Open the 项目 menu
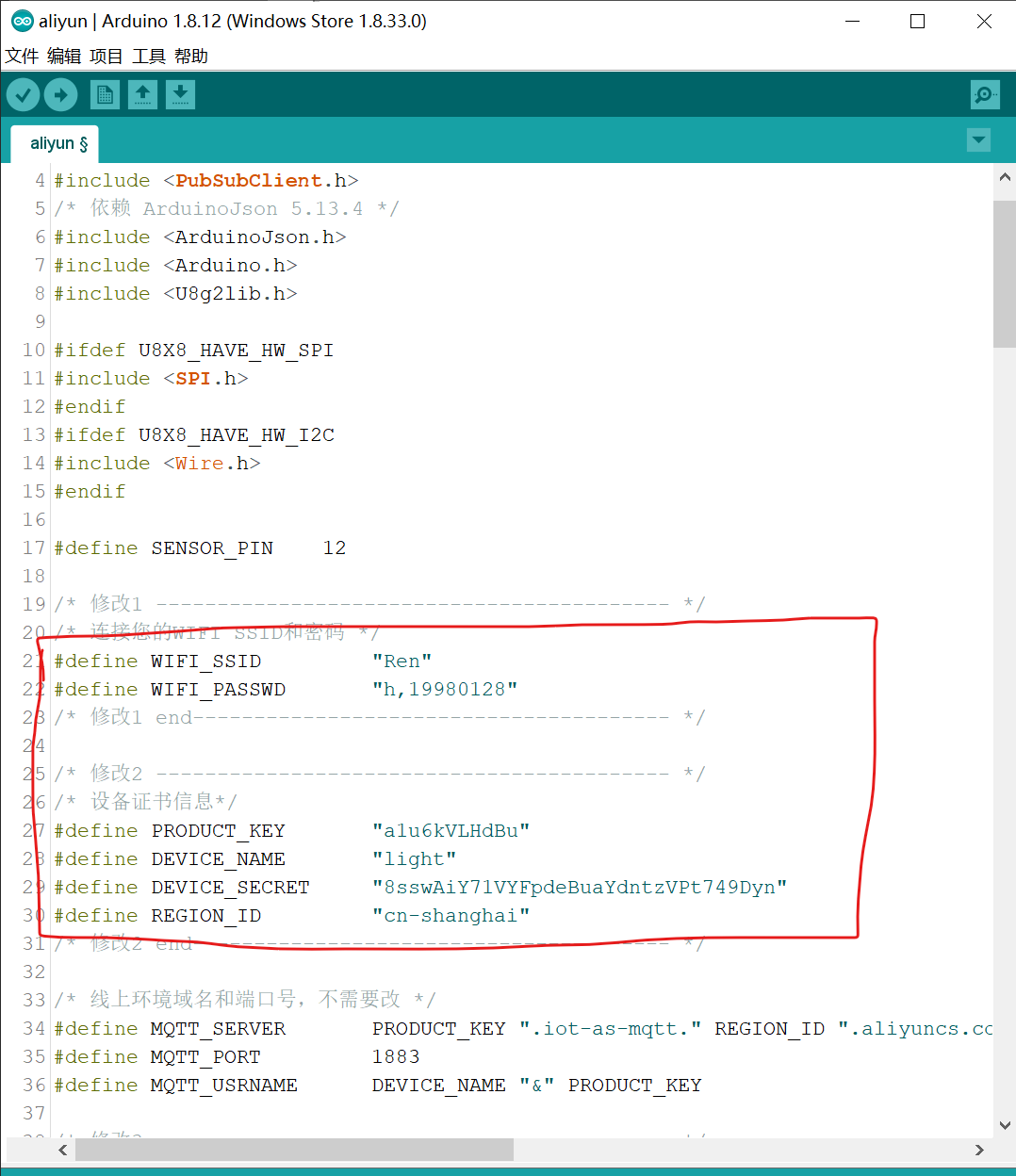1016x1176 pixels. (107, 57)
